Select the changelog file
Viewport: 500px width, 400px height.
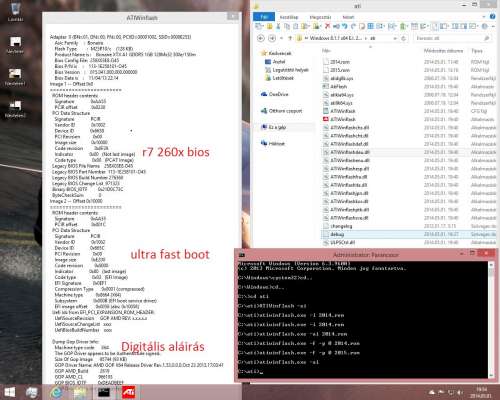tap(337, 226)
